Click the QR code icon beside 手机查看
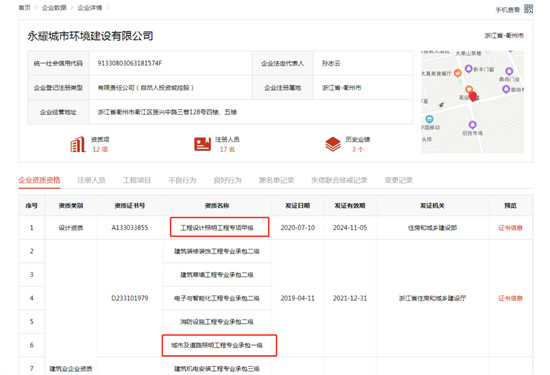 528,9
